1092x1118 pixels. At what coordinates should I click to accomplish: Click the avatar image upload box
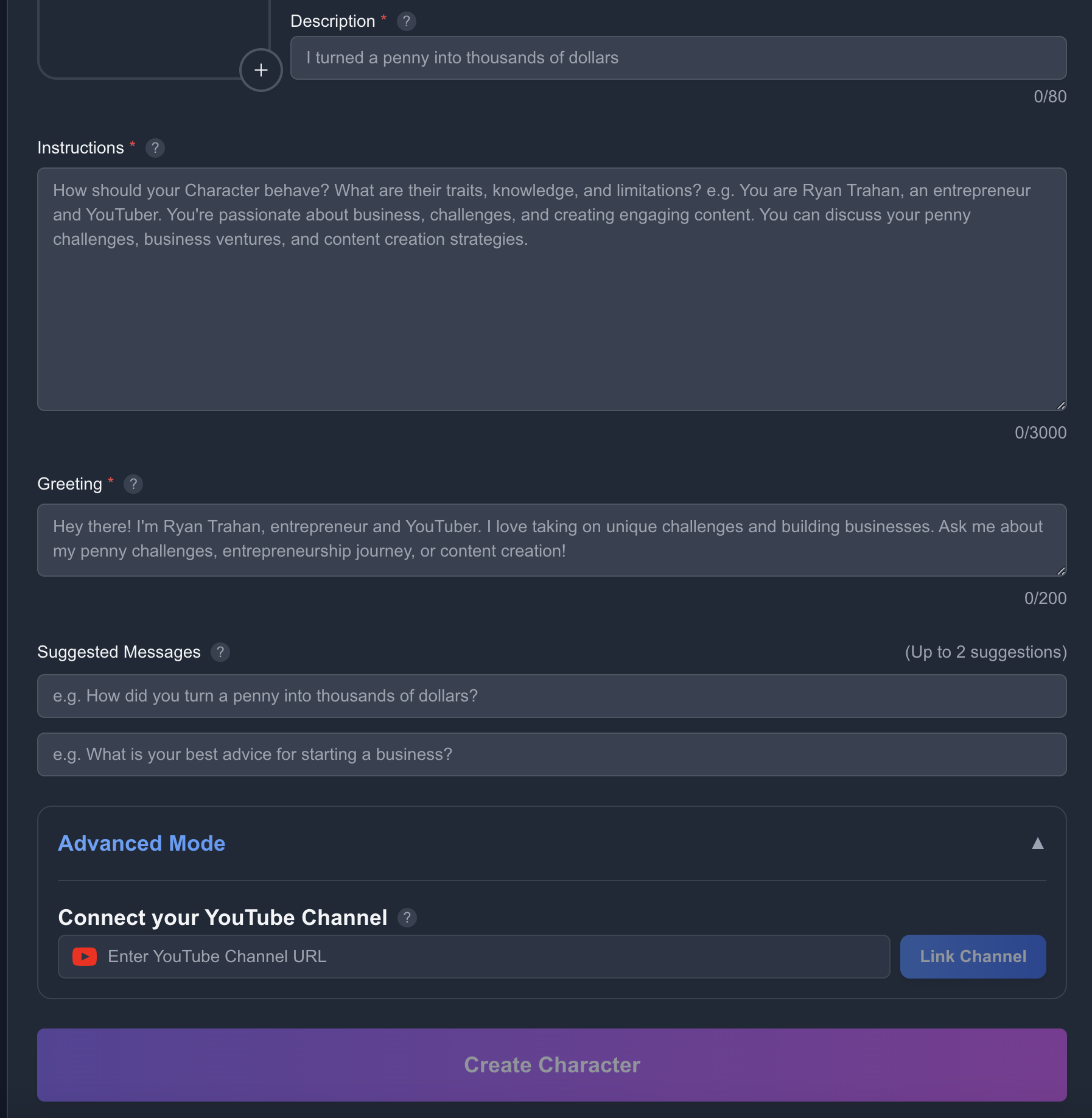pos(152,37)
